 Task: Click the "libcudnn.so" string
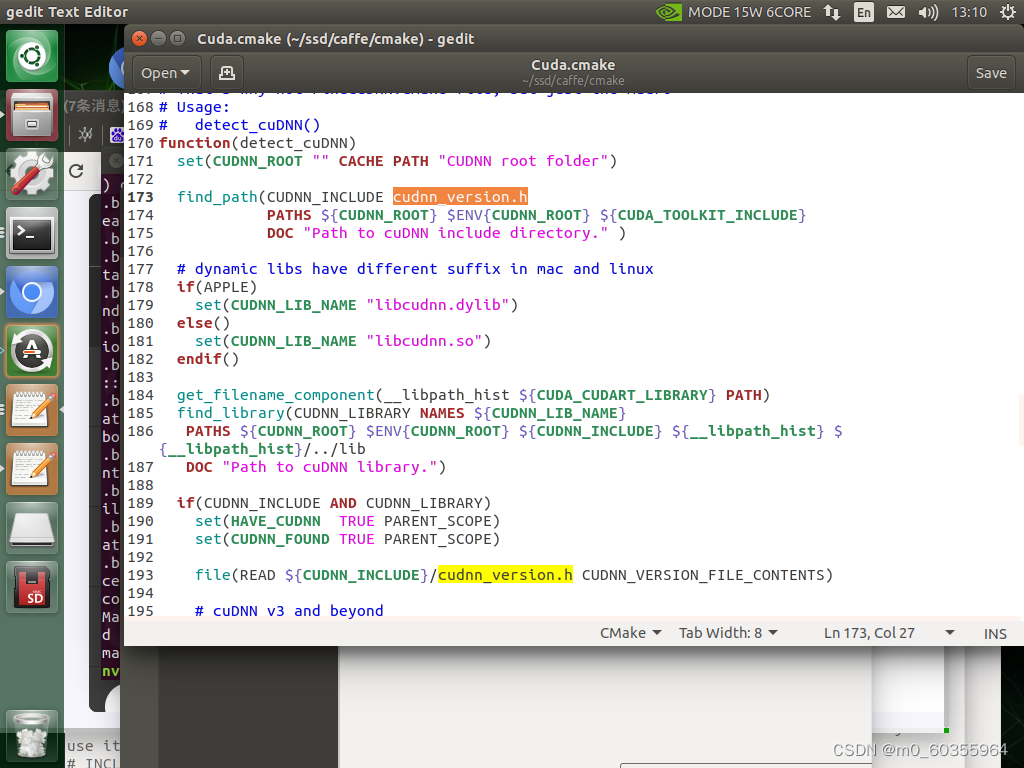click(424, 341)
